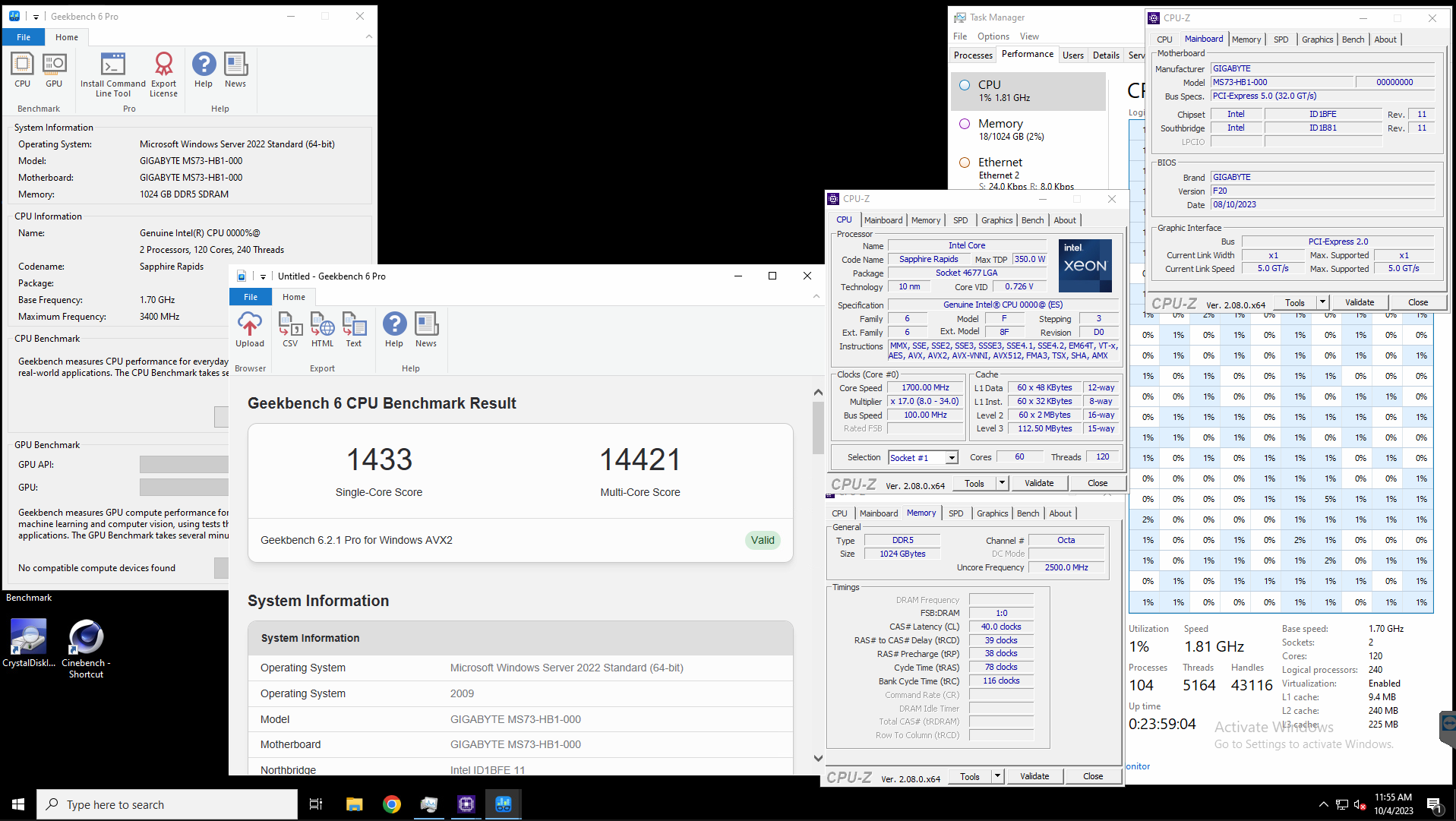
Task: Click Close button in CPU-Z processor window
Action: [1098, 483]
